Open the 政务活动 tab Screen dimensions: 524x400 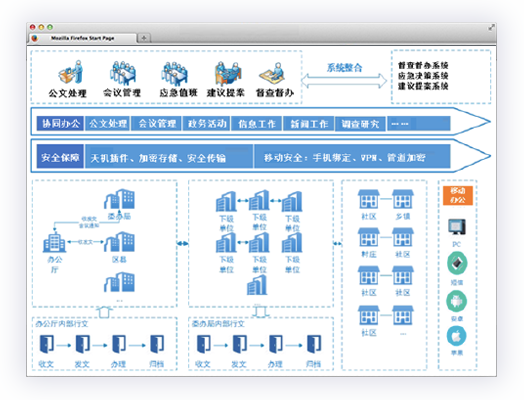tap(207, 124)
